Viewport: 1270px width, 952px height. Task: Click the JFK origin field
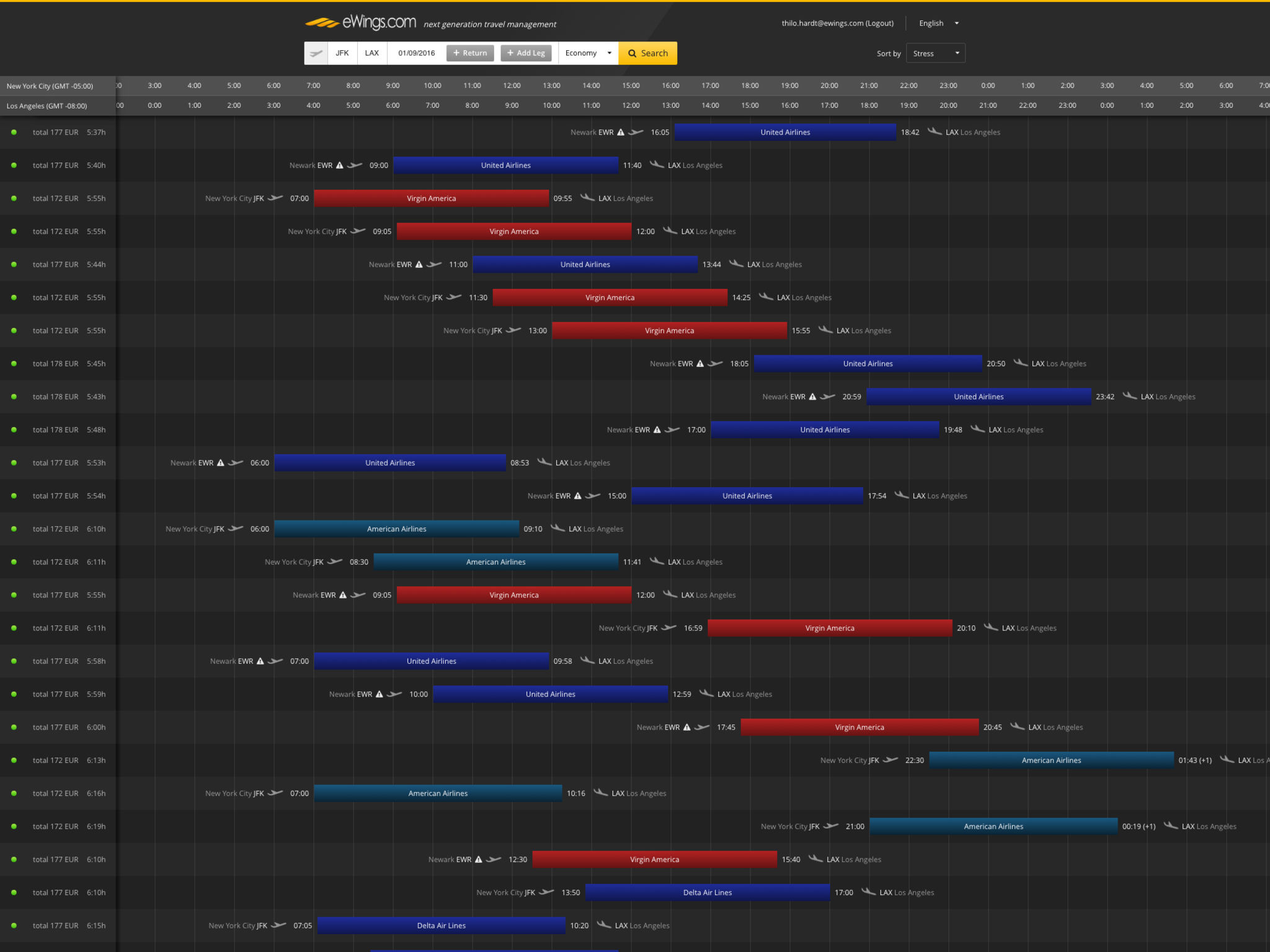coord(342,53)
